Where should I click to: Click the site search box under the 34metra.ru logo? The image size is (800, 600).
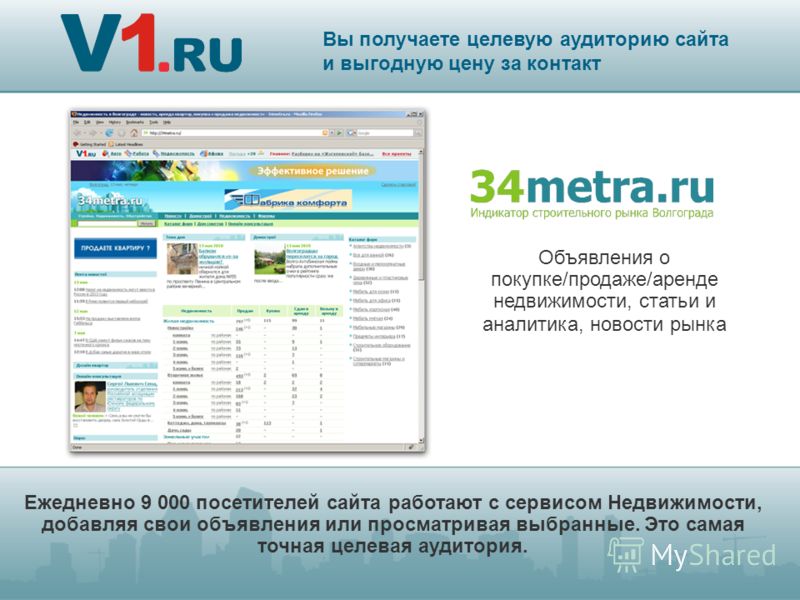107,224
